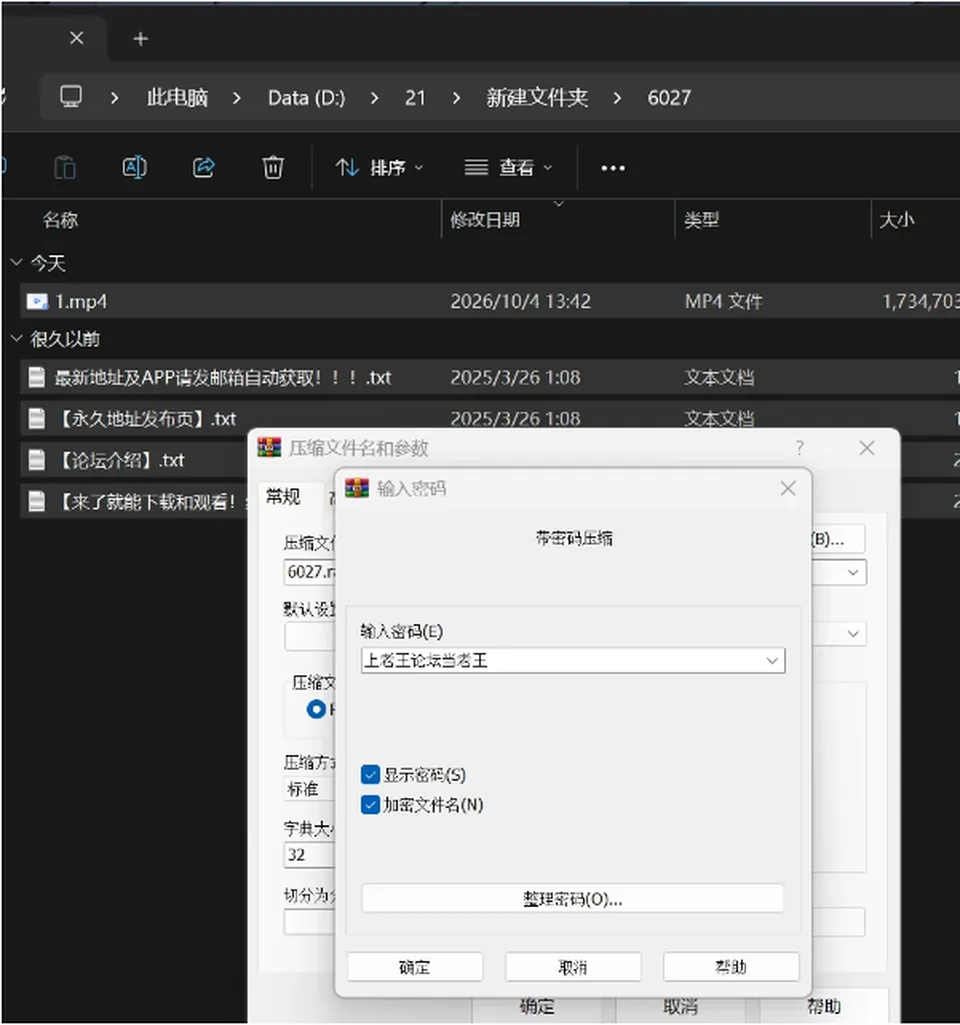Click 取消 in the 输入密码 dialog
Image resolution: width=960 pixels, height=1025 pixels.
pos(573,967)
